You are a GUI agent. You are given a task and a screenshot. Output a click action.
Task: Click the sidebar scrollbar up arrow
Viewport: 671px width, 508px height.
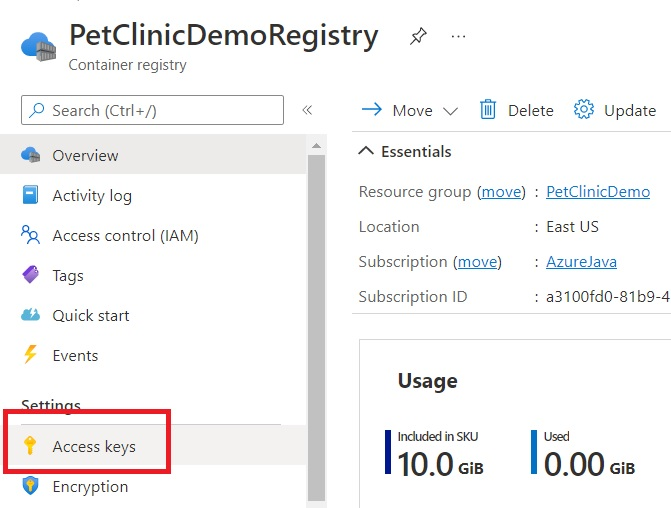(316, 146)
